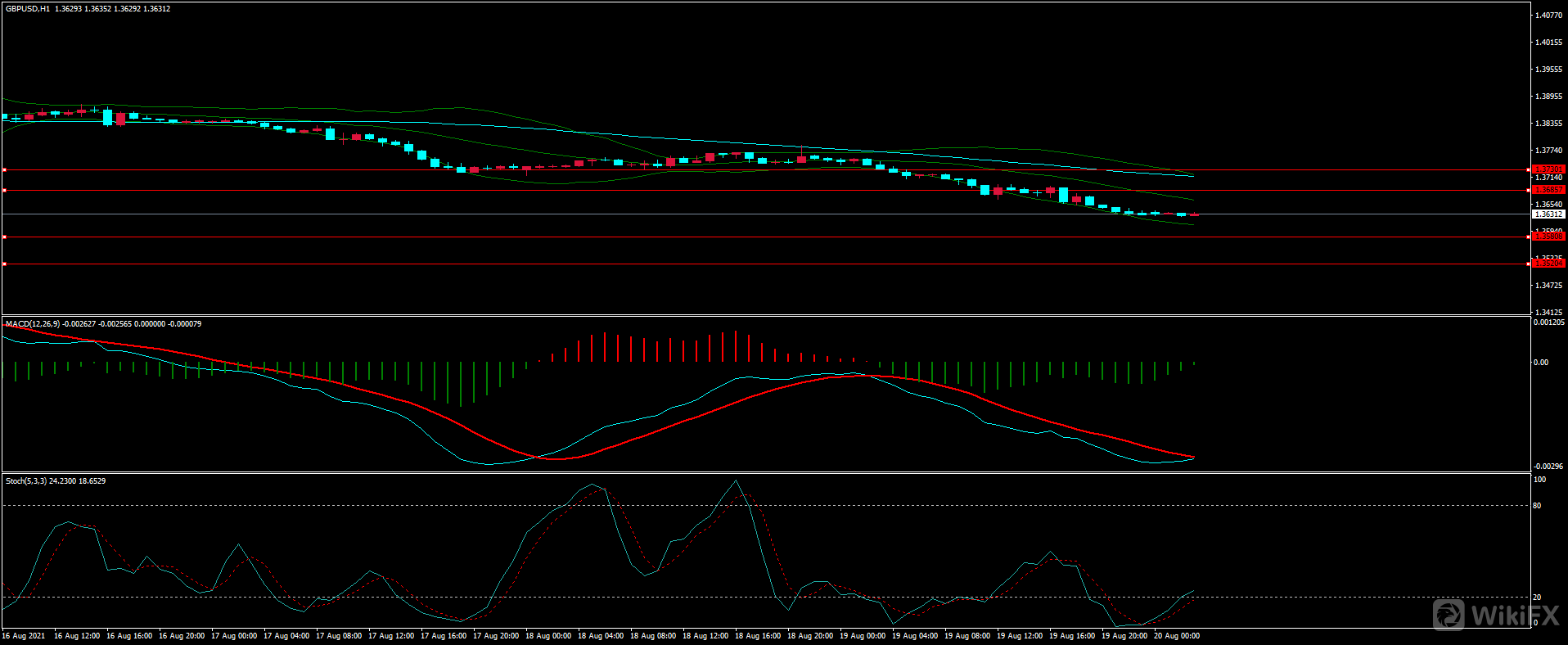Viewport: 1568px width, 645px height.
Task: Click the Stoch(5,3,3) indicator label
Action: [x=26, y=481]
